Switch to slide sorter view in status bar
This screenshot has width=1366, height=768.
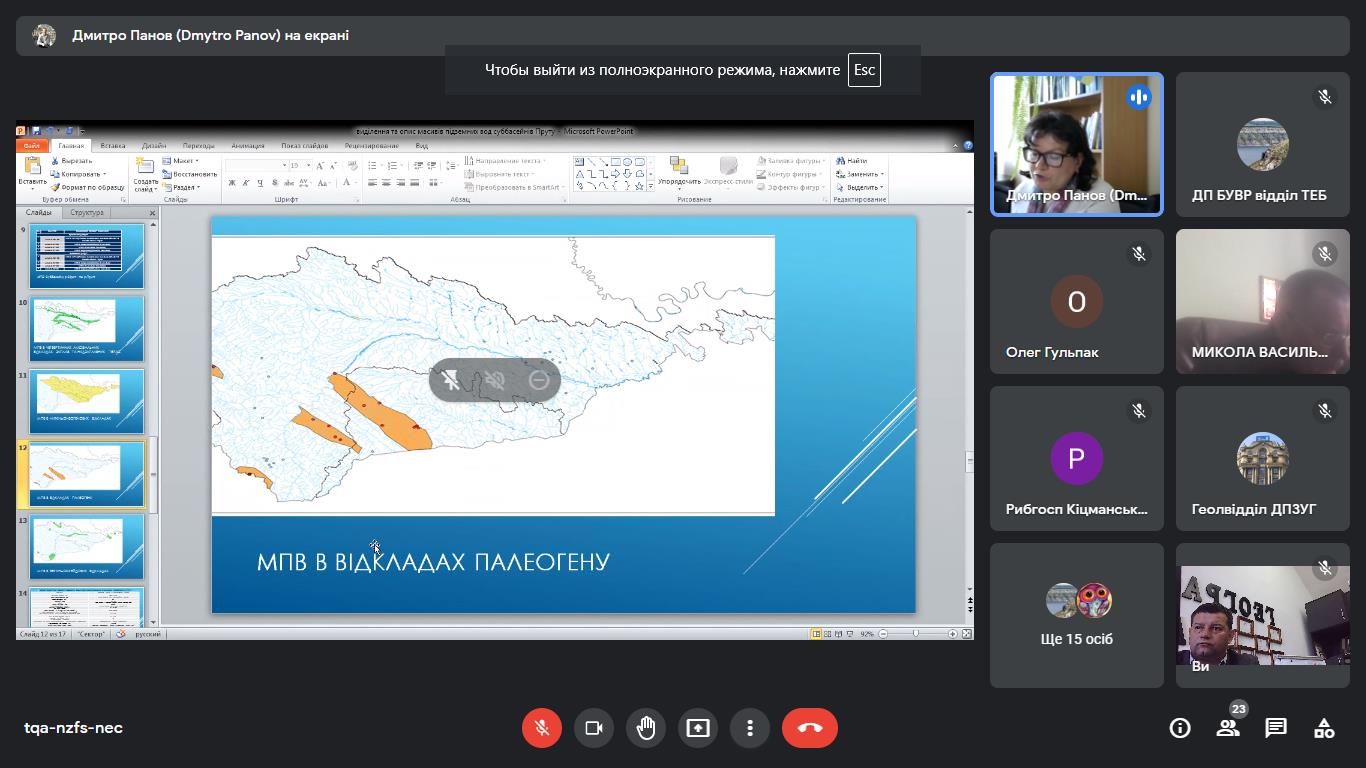tap(828, 634)
